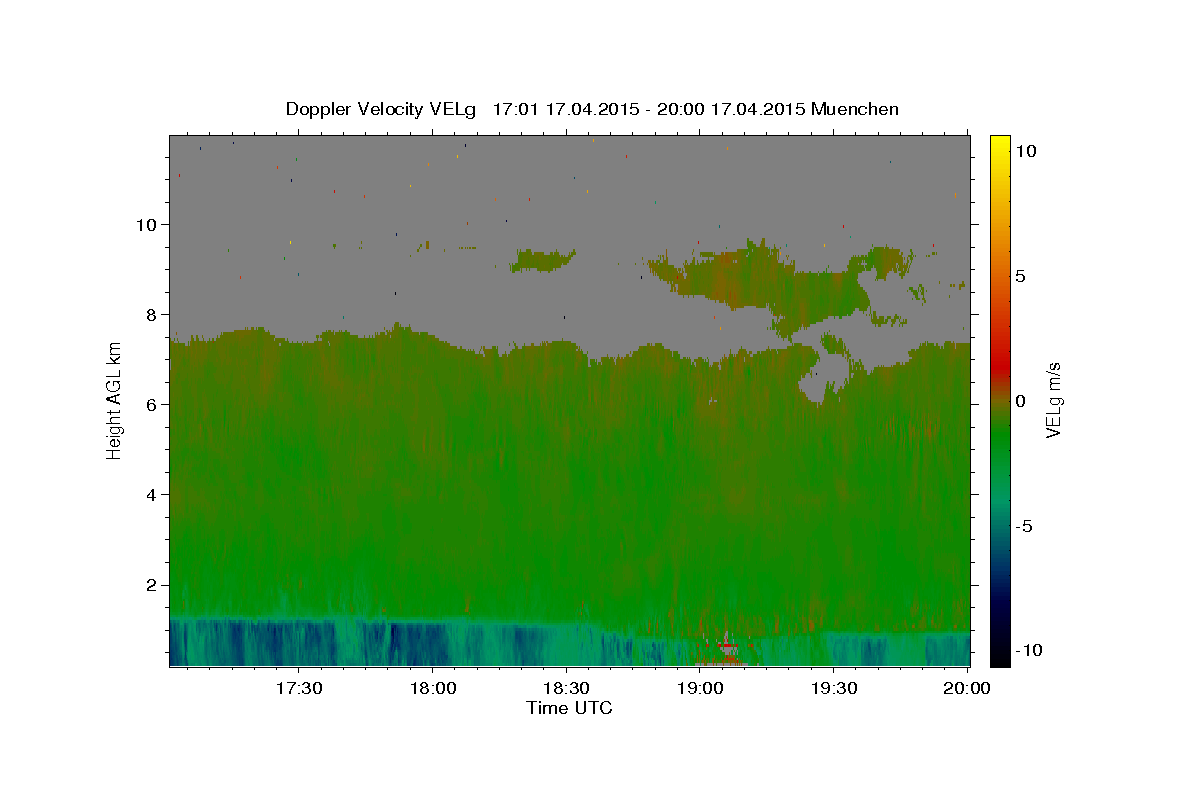Click the height axis label 8
Screen dimensions: 1200x800
(x=152, y=314)
